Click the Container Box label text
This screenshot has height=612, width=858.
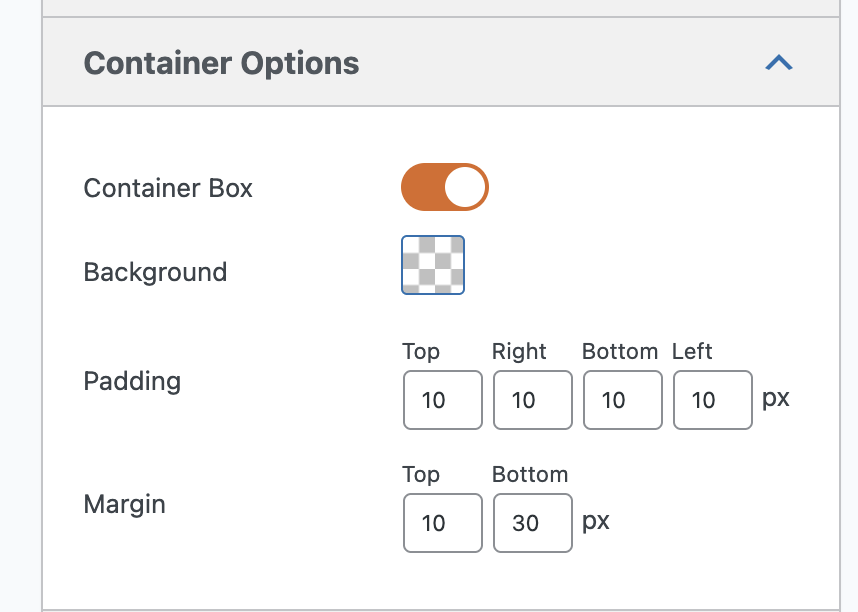(x=168, y=188)
